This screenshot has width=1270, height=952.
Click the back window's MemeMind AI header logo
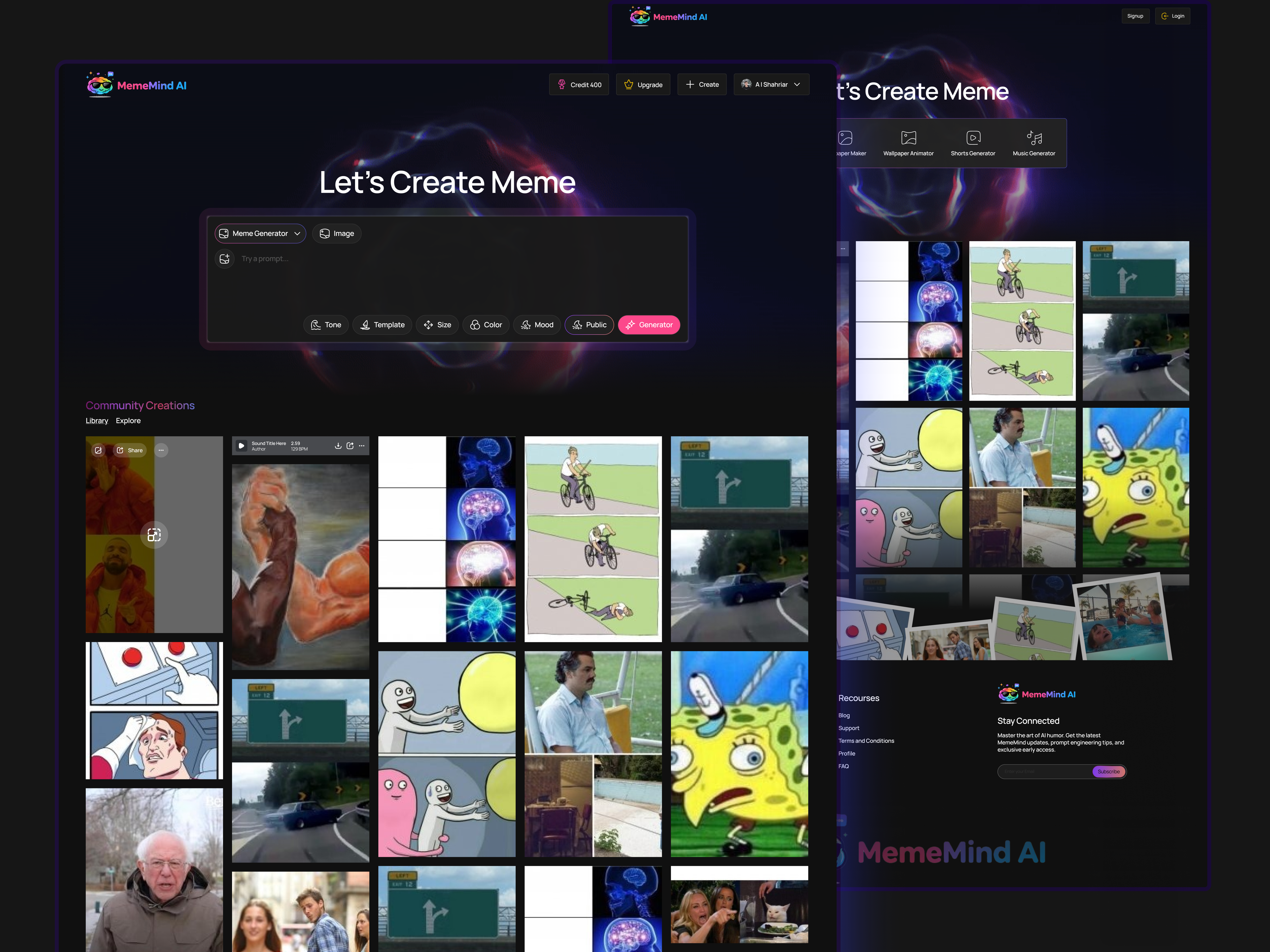point(668,17)
